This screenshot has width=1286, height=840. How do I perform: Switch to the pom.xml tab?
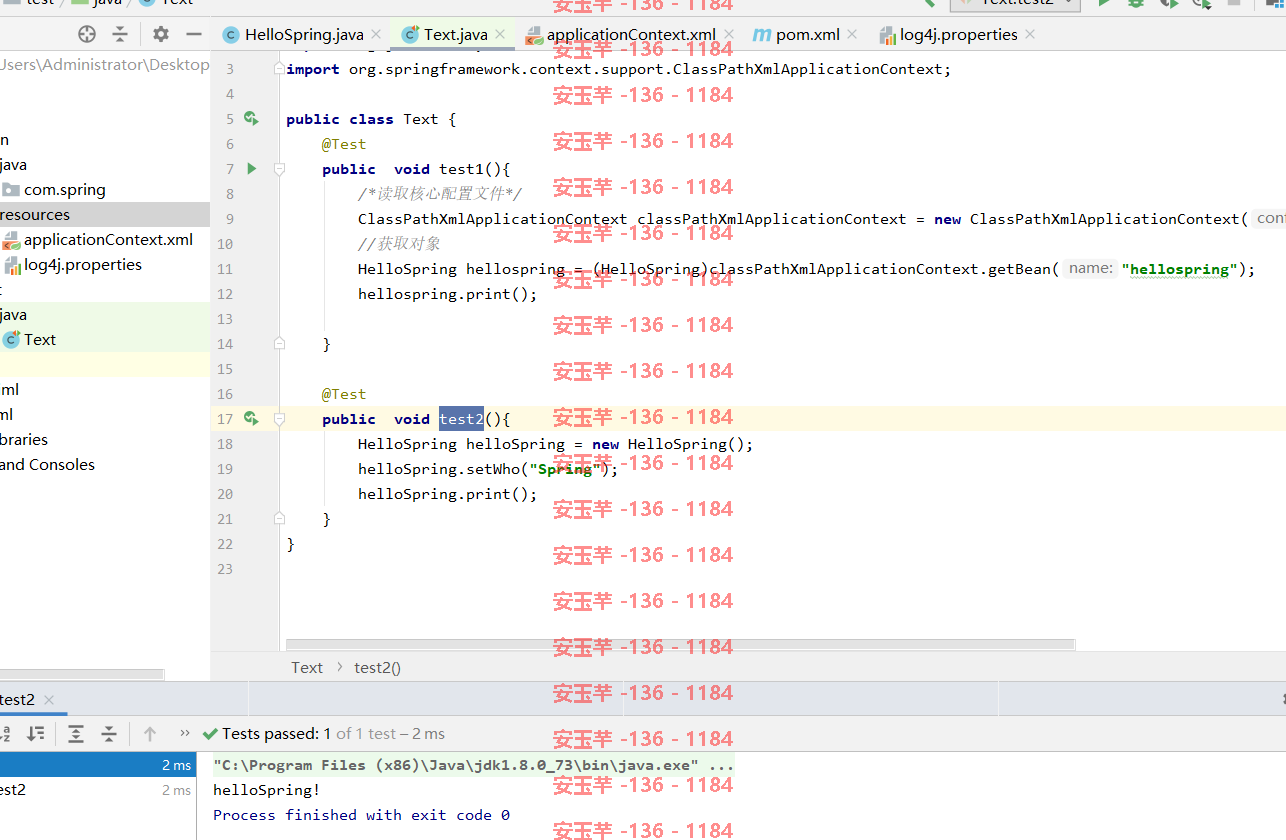(807, 35)
